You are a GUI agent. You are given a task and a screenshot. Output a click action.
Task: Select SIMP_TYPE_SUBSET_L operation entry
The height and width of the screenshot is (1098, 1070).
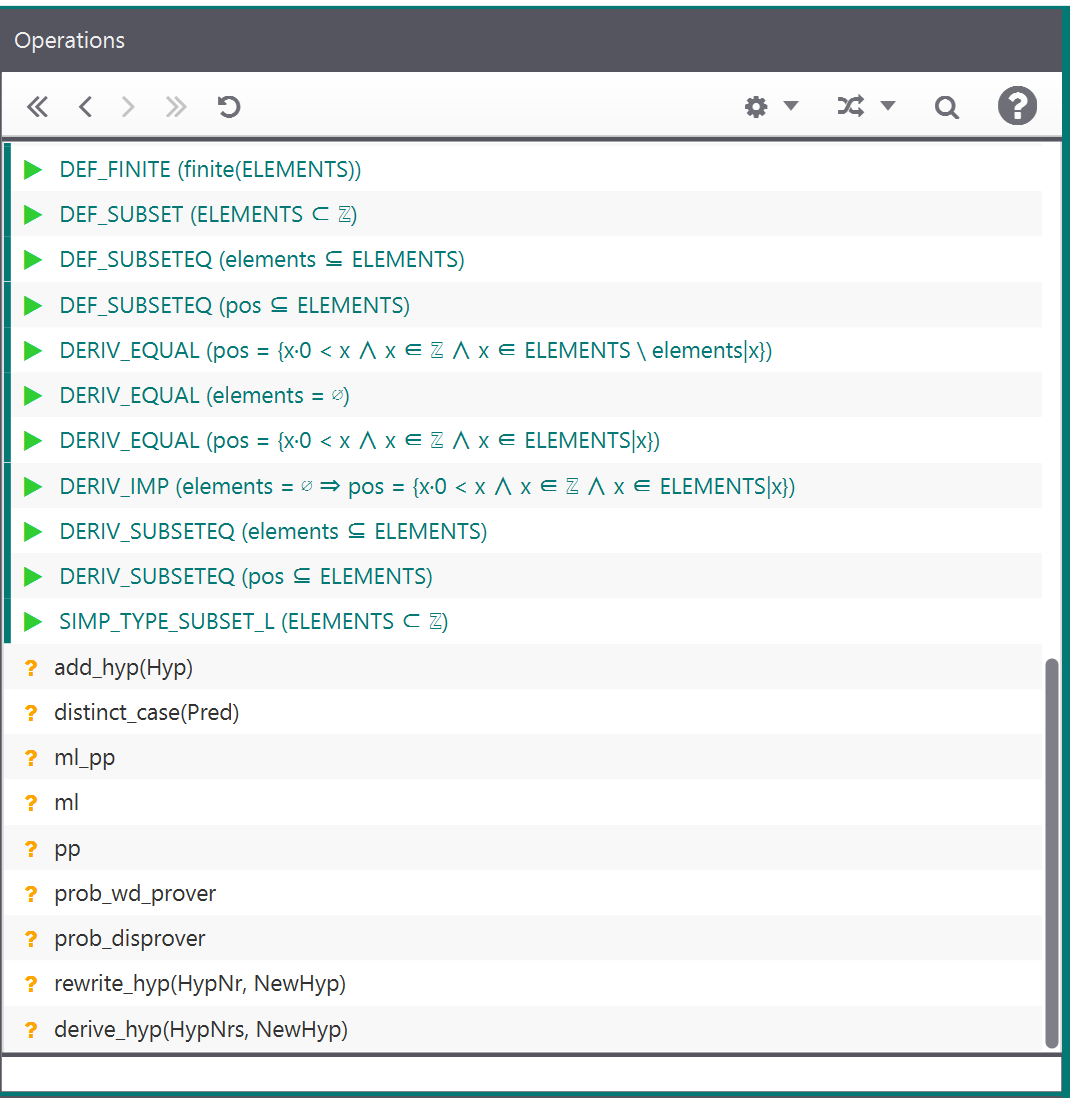[253, 622]
